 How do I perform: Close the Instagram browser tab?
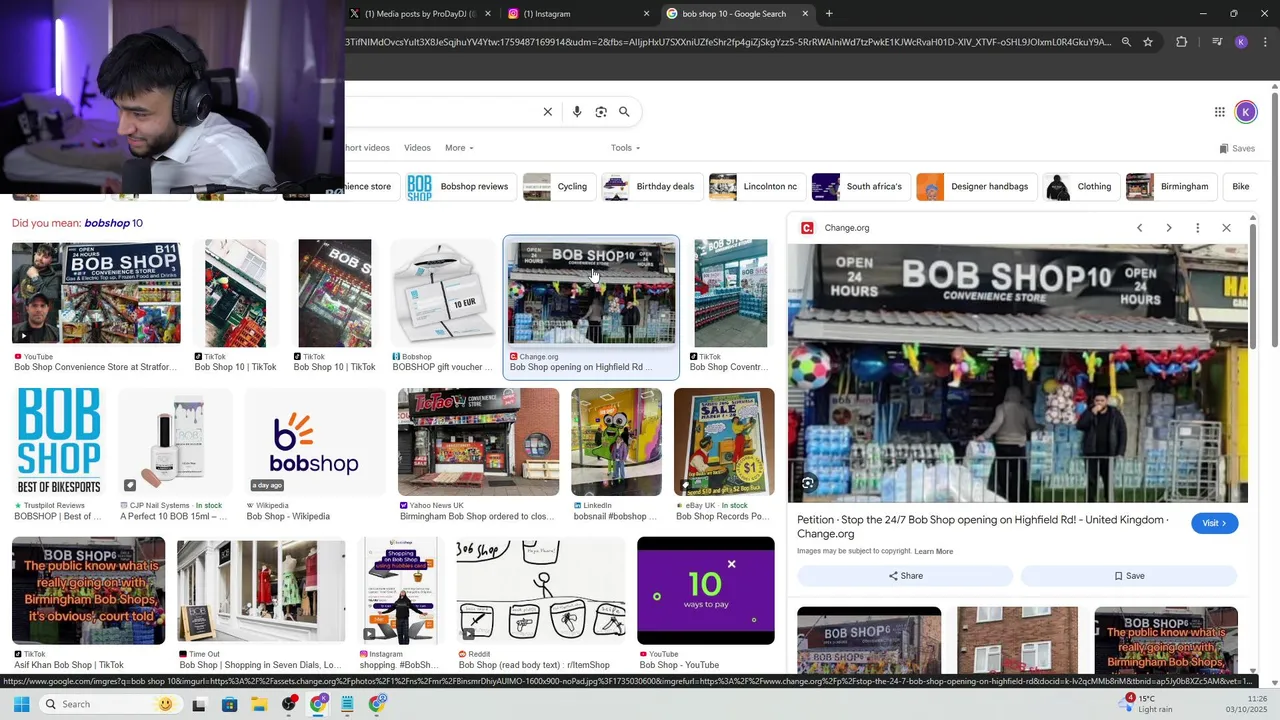pos(646,14)
